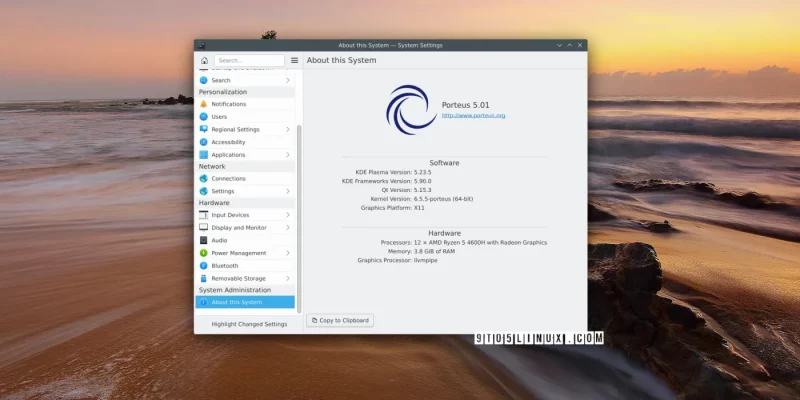This screenshot has height=400, width=800.
Task: Open the Accessibility entry
Action: pyautogui.click(x=245, y=142)
